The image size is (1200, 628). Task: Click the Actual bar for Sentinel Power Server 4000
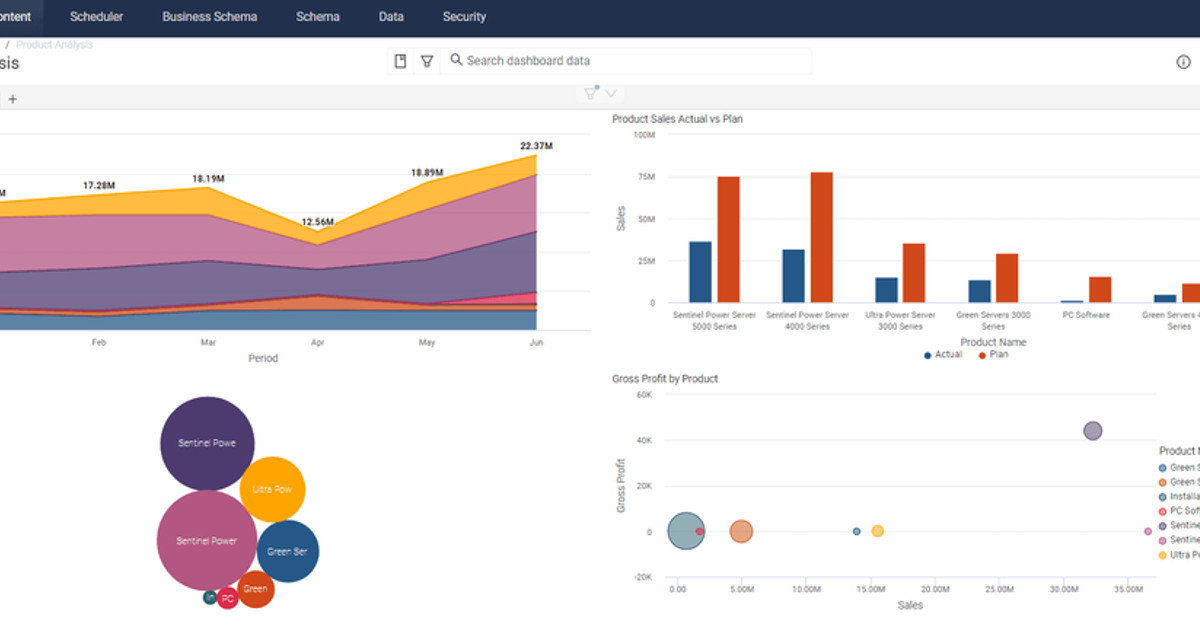click(x=793, y=276)
